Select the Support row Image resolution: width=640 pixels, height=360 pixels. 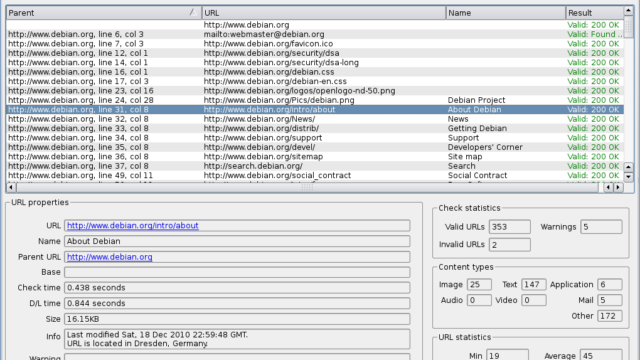315,138
